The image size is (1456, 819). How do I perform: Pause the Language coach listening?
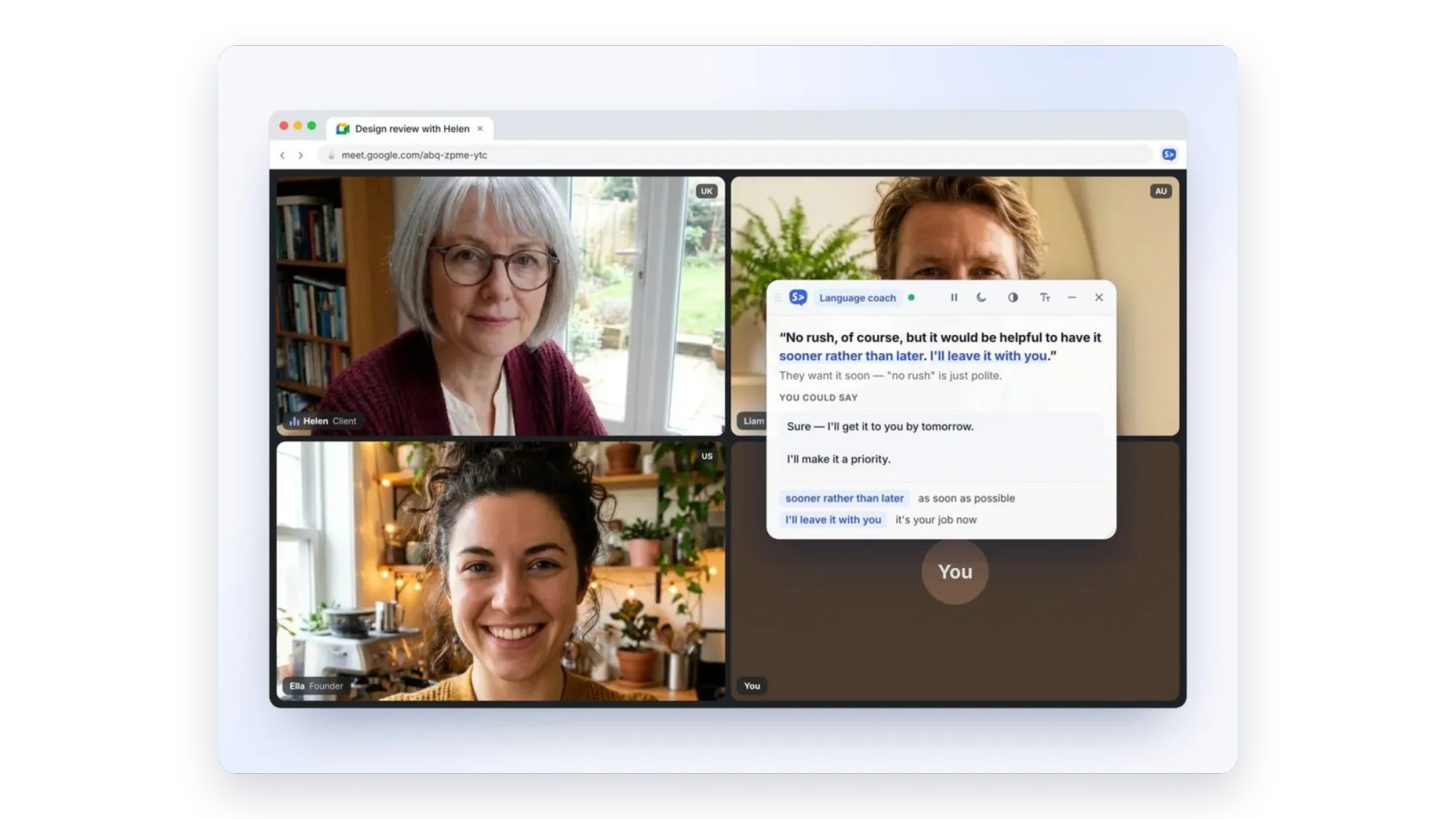pos(954,298)
